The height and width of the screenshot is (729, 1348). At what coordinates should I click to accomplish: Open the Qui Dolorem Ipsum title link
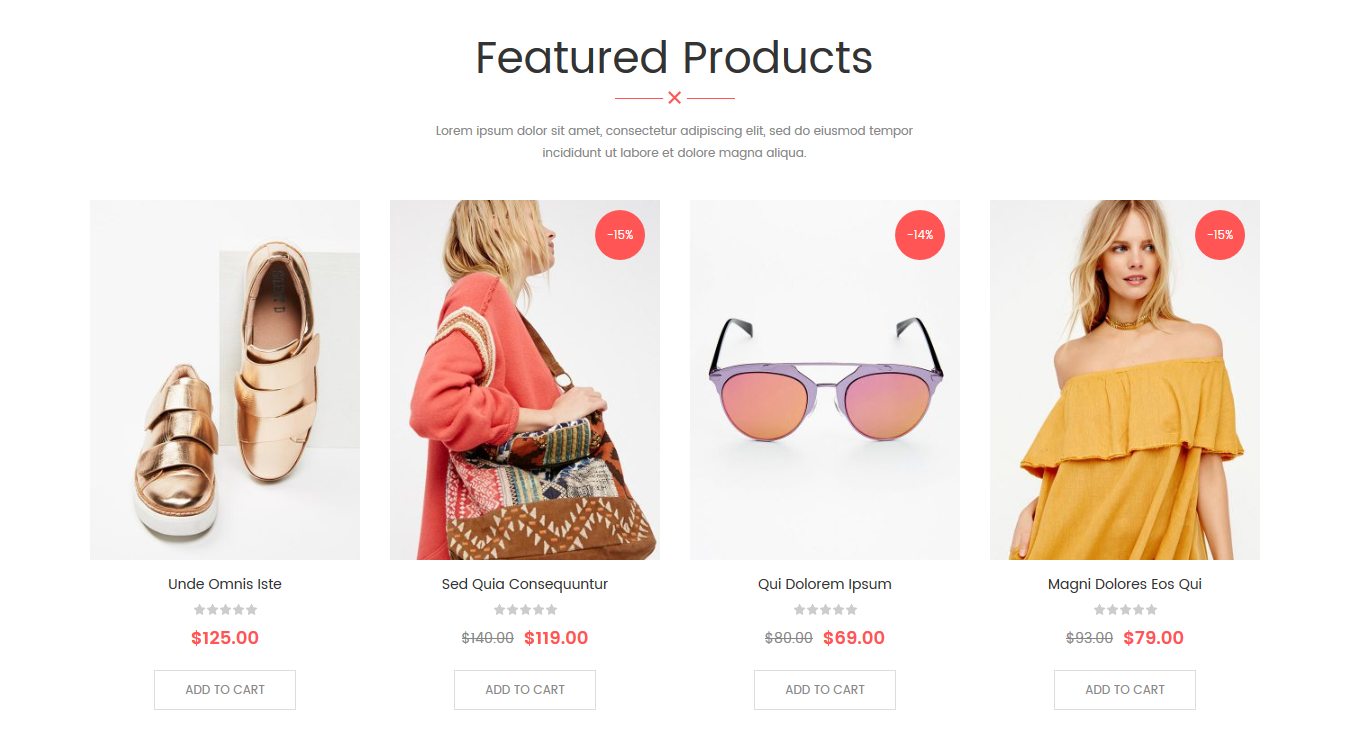pyautogui.click(x=825, y=584)
